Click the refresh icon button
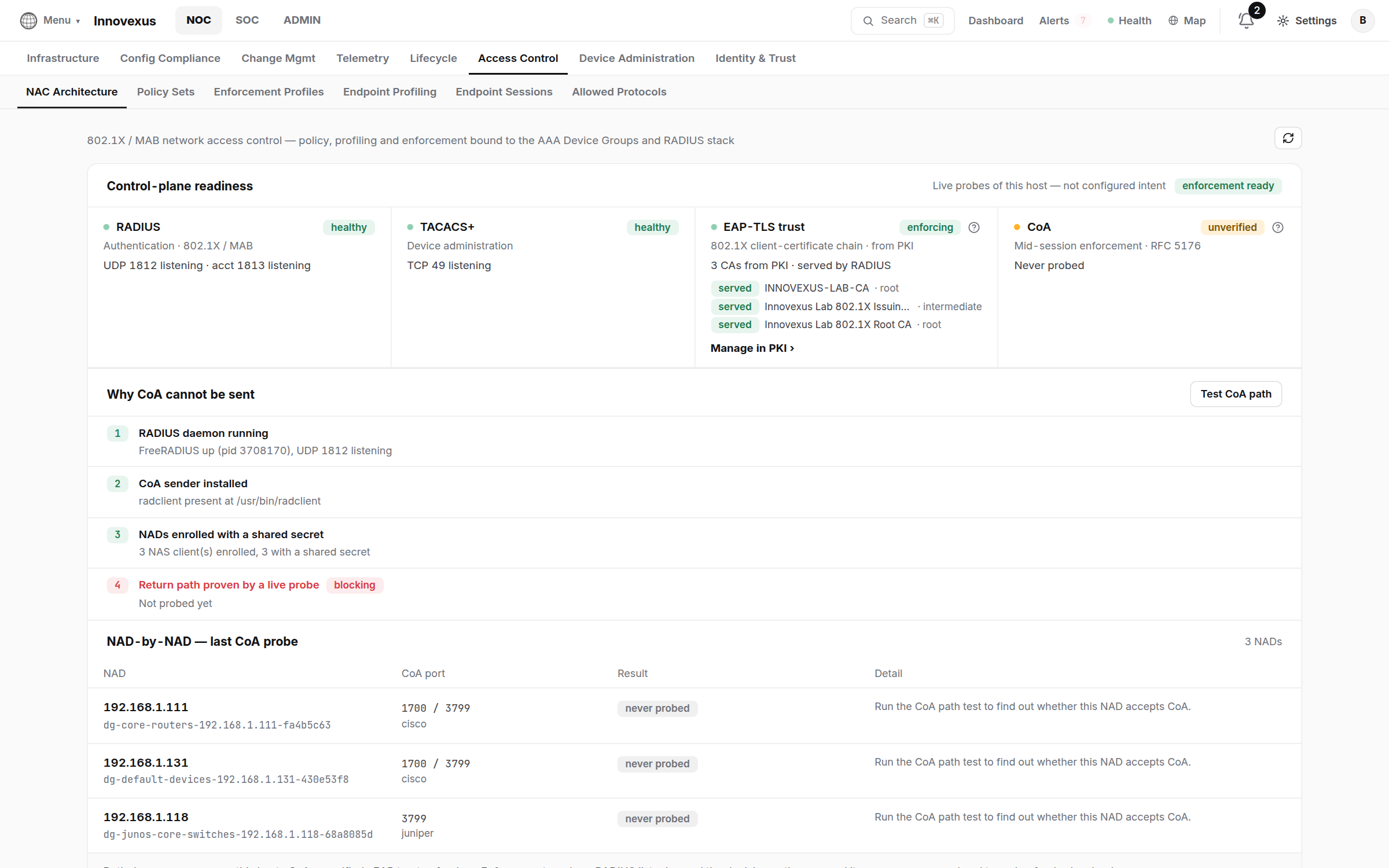Viewport: 1389px width, 868px height. (1288, 138)
